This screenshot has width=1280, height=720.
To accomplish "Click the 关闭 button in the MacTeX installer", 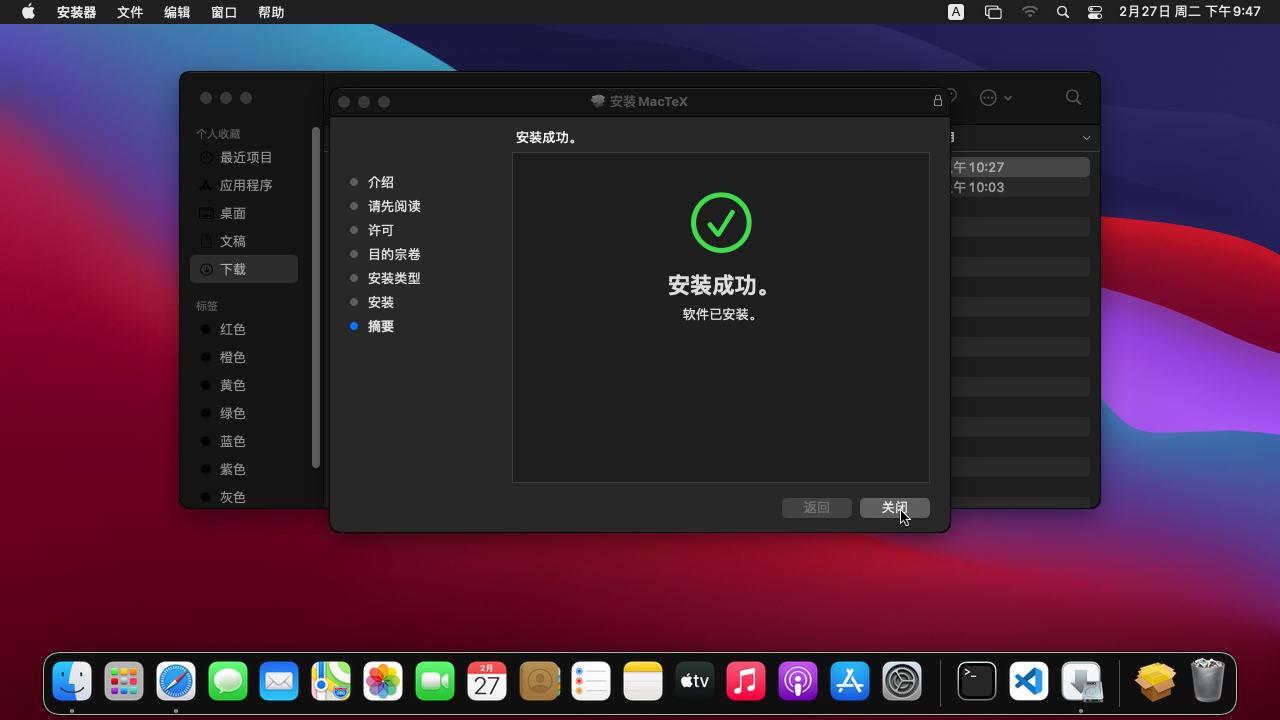I will (895, 508).
